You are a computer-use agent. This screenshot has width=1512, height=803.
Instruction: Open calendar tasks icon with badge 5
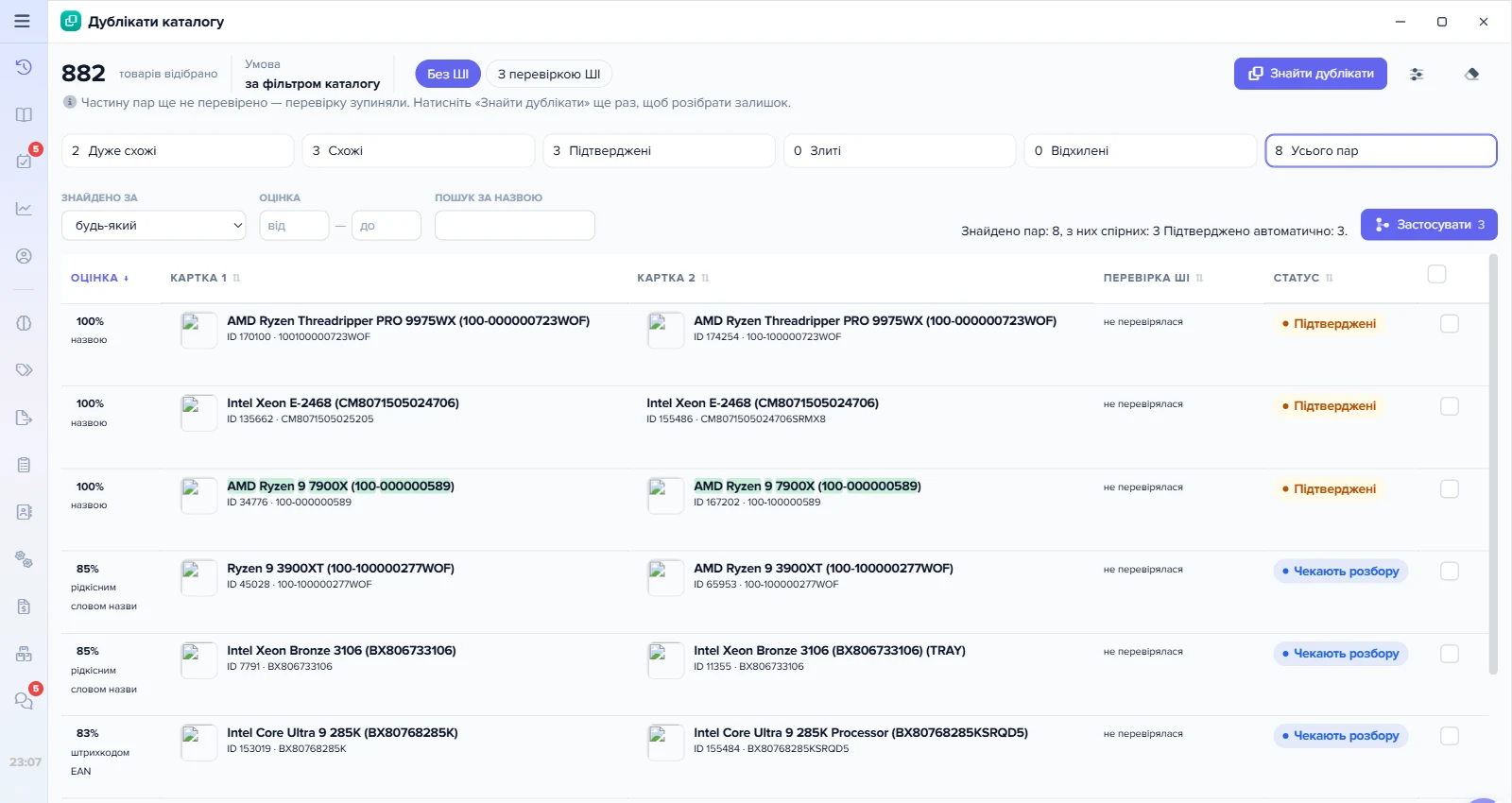pos(24,161)
